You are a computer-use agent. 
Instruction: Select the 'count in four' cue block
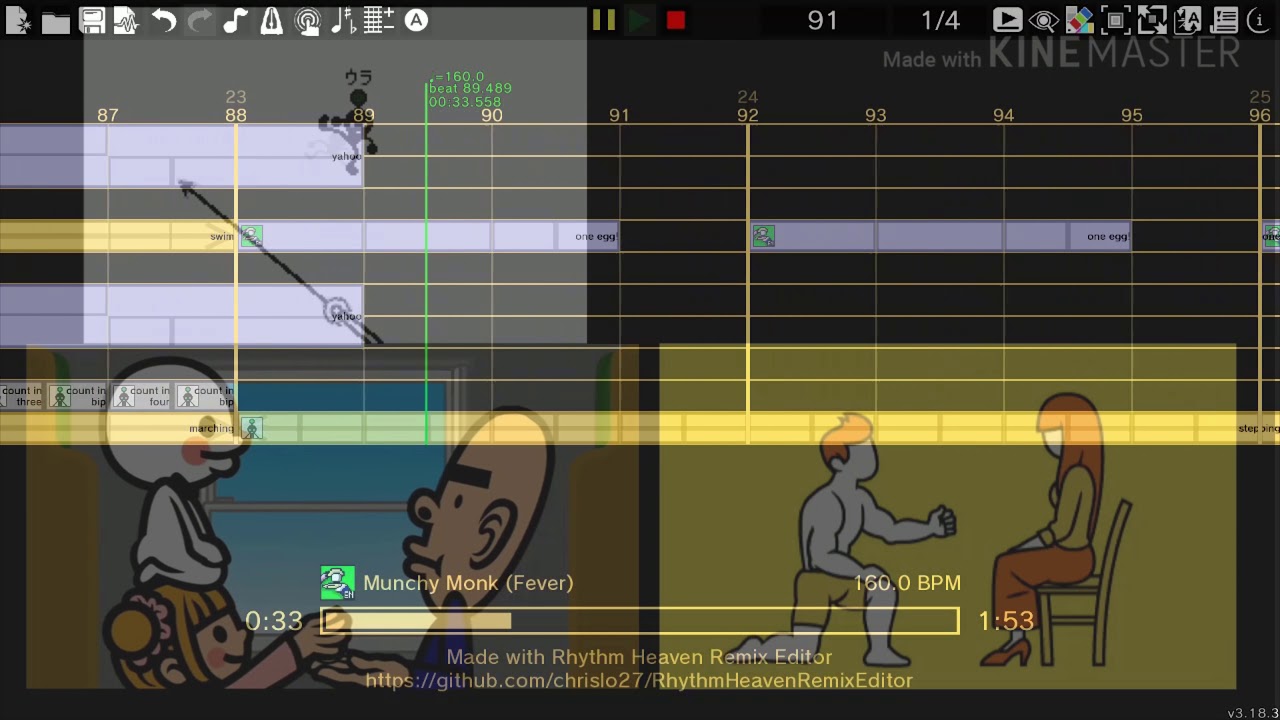[141, 397]
